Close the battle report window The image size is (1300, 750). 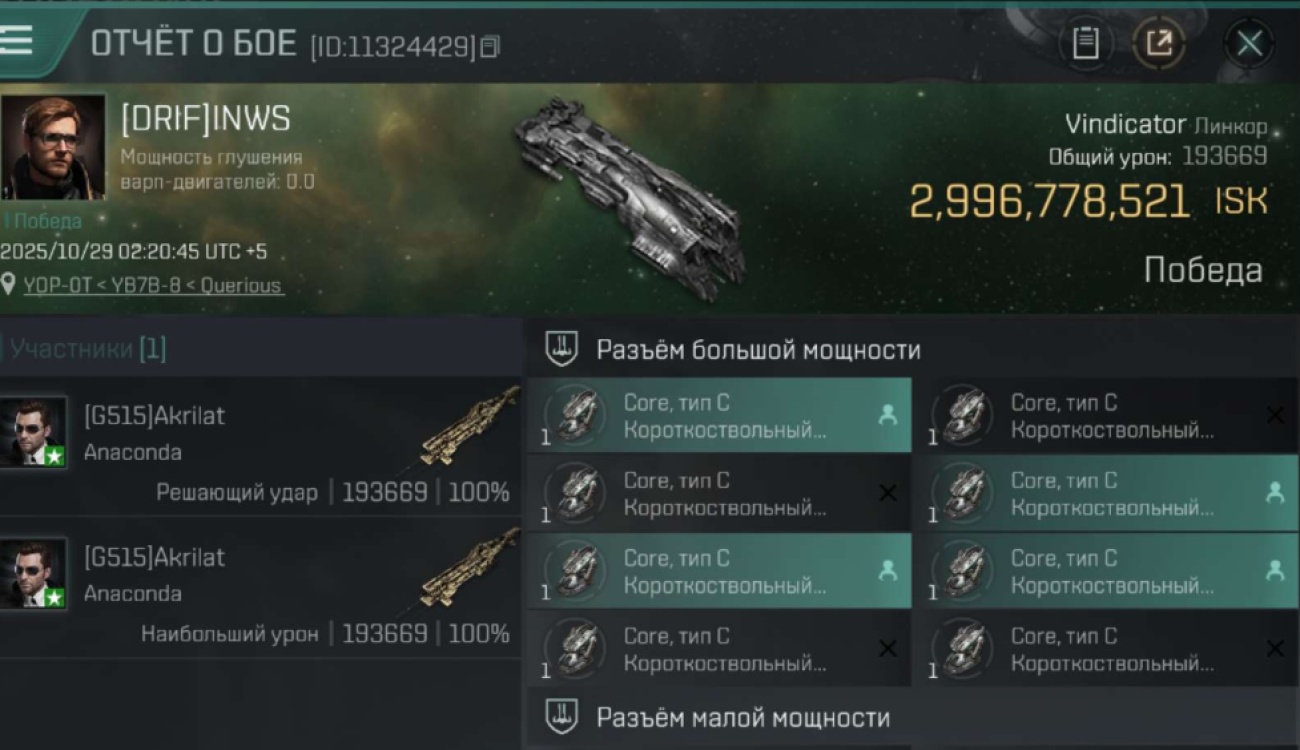(1249, 43)
